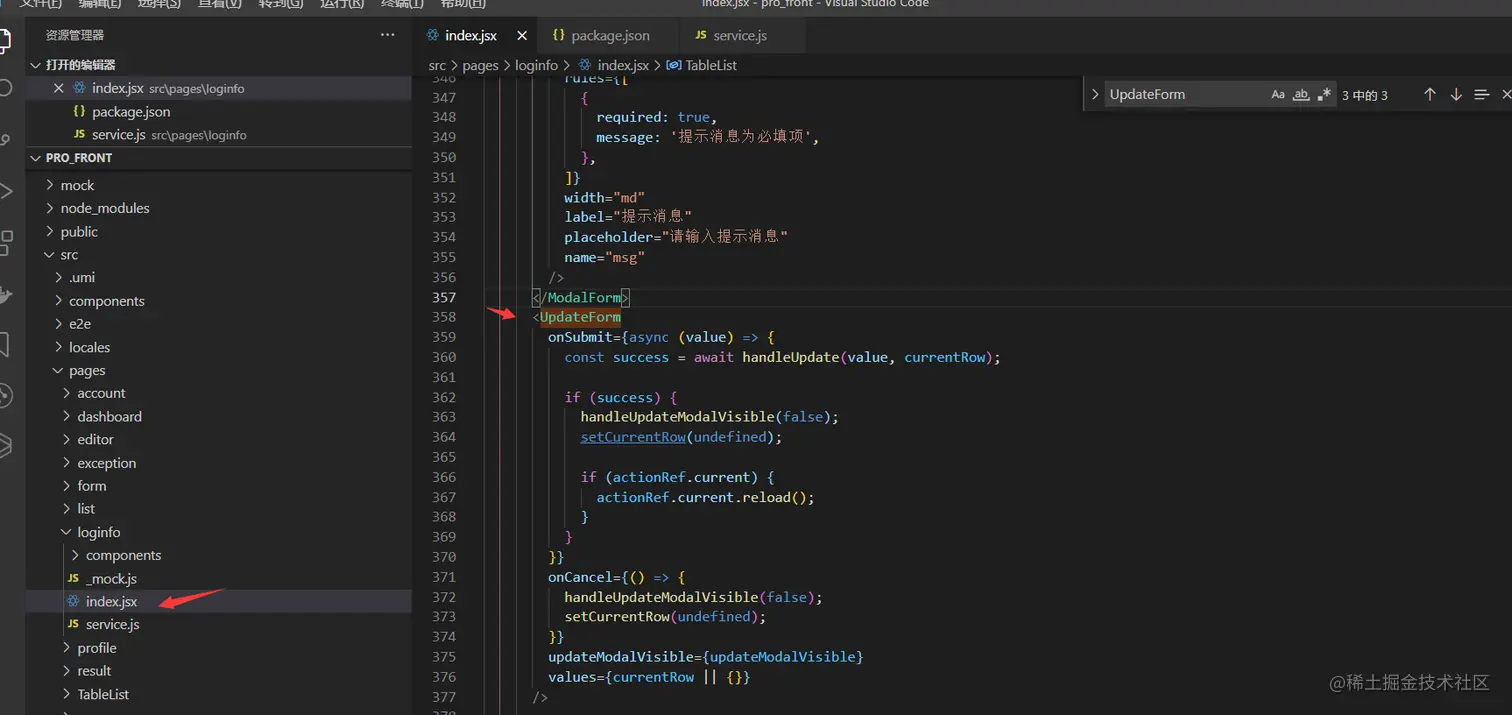Expand the dashboard folder

[x=109, y=416]
